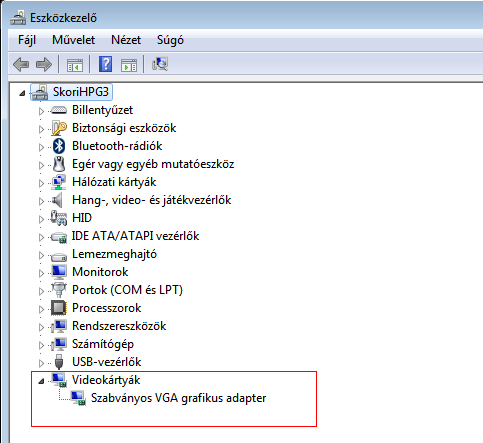483x443 pixels.
Task: Select Hang-, video- és játékvezérlők label
Action: pos(152,200)
